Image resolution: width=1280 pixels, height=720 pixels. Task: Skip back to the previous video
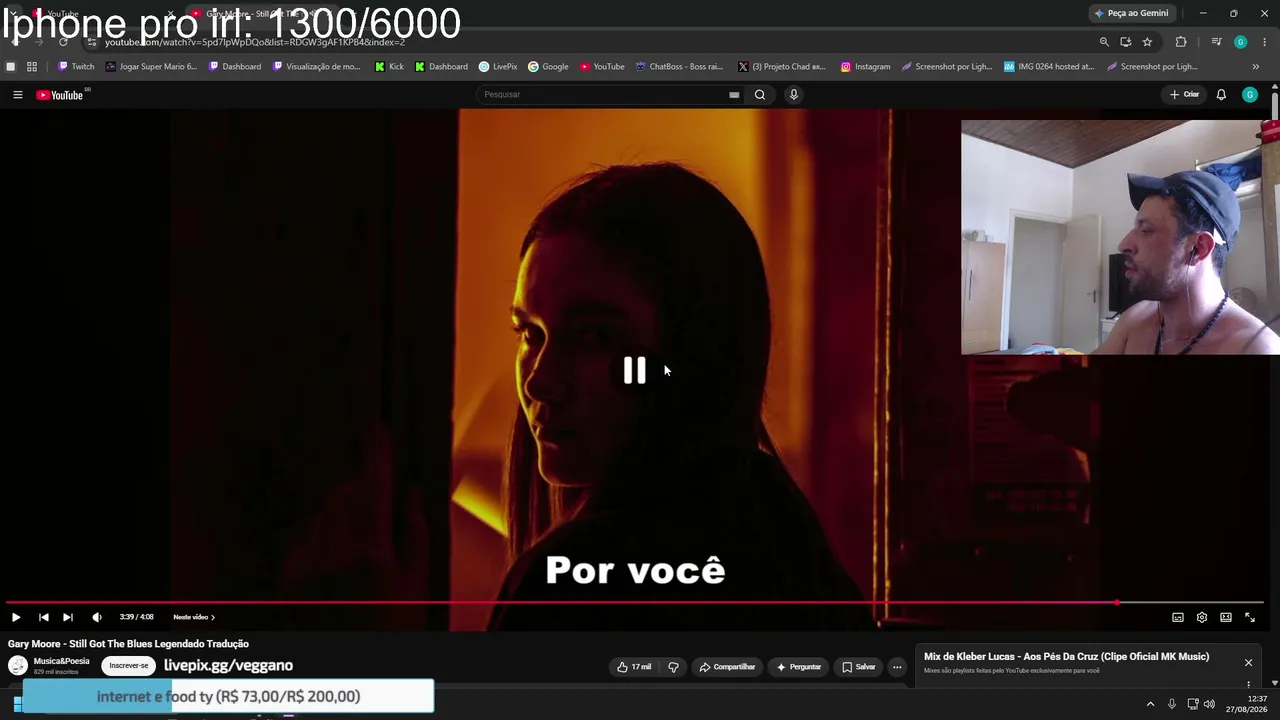coord(43,617)
